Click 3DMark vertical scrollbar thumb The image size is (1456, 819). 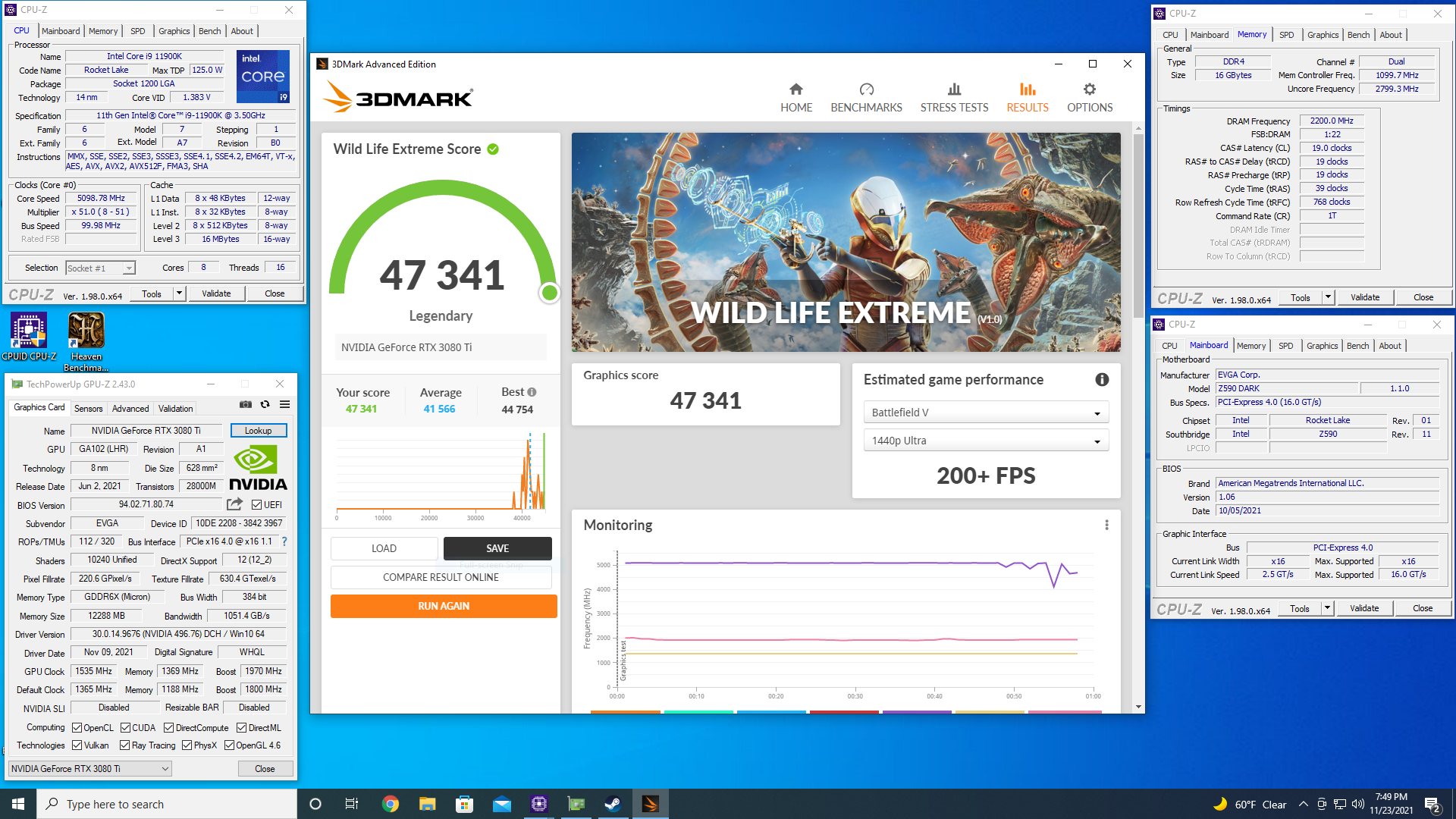coord(1138,226)
